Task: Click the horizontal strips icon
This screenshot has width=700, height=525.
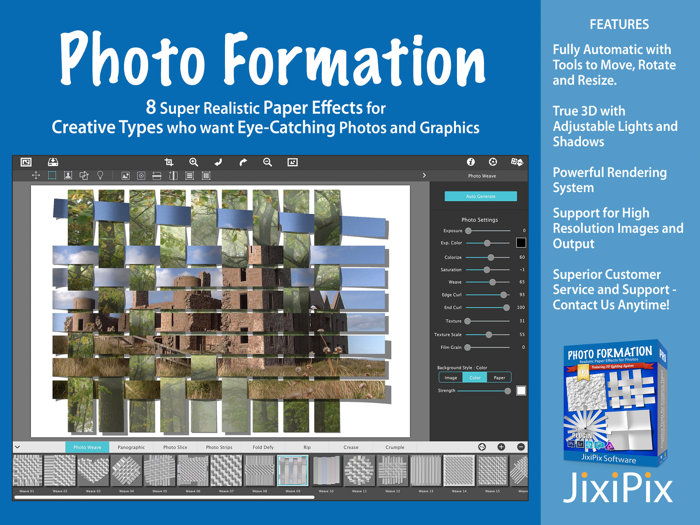Action: click(157, 176)
